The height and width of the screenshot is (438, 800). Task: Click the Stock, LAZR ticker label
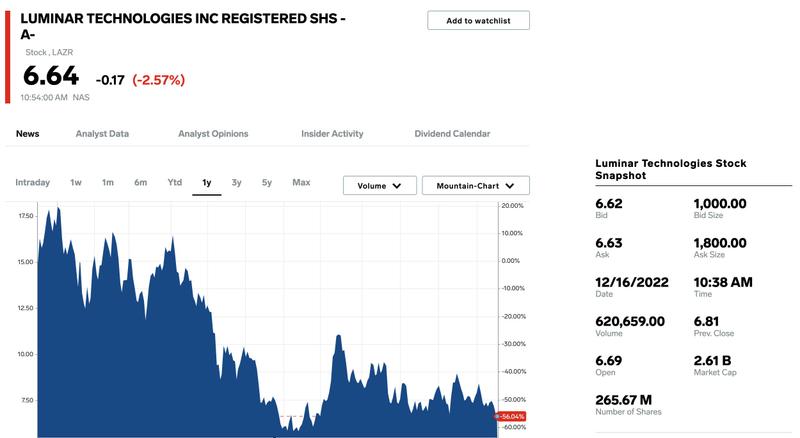click(x=49, y=52)
